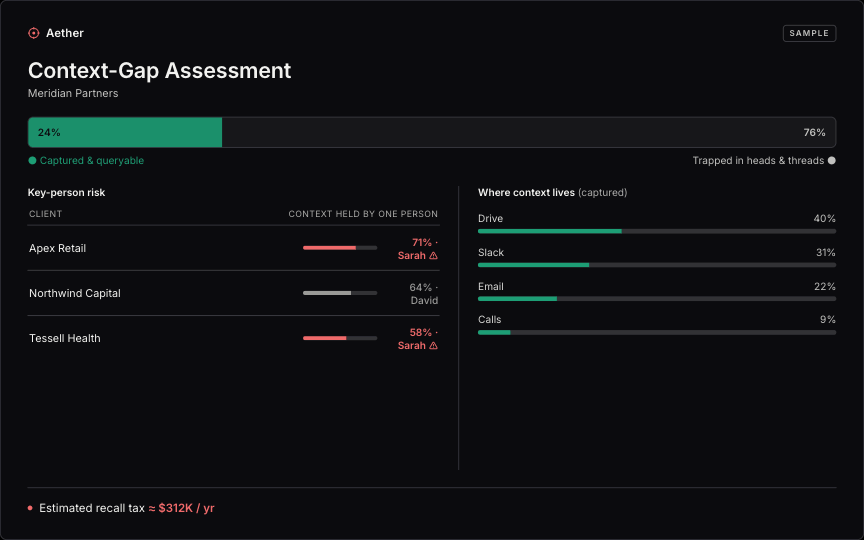864x540 pixels.
Task: Click the Drive source label
Action: (x=490, y=218)
